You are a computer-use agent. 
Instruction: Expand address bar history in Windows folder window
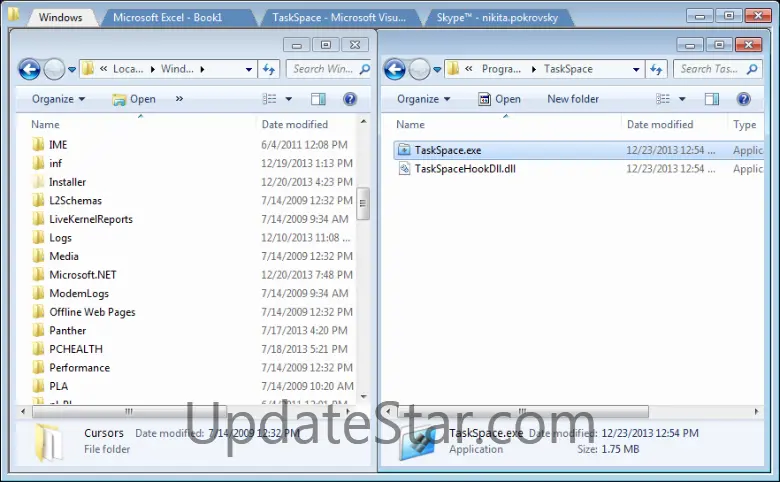249,70
